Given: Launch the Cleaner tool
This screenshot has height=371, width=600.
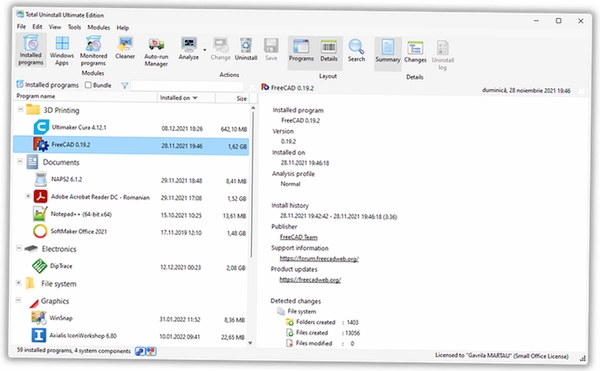Looking at the screenshot, I should pos(125,48).
